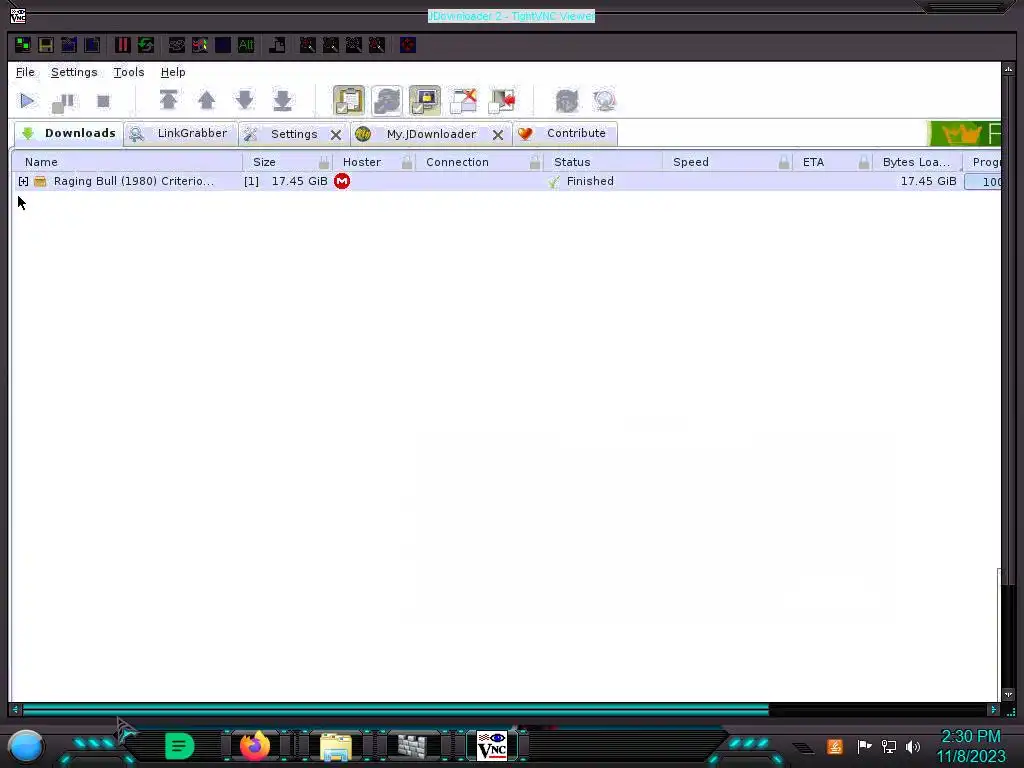Click the grayed reconnect now icon
This screenshot has height=768, width=1024.
pyautogui.click(x=567, y=101)
